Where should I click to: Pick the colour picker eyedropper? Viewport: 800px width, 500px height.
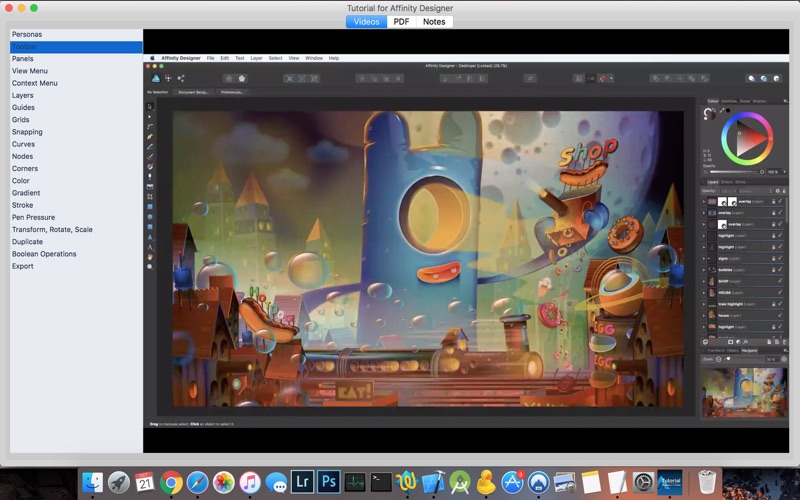coord(722,110)
